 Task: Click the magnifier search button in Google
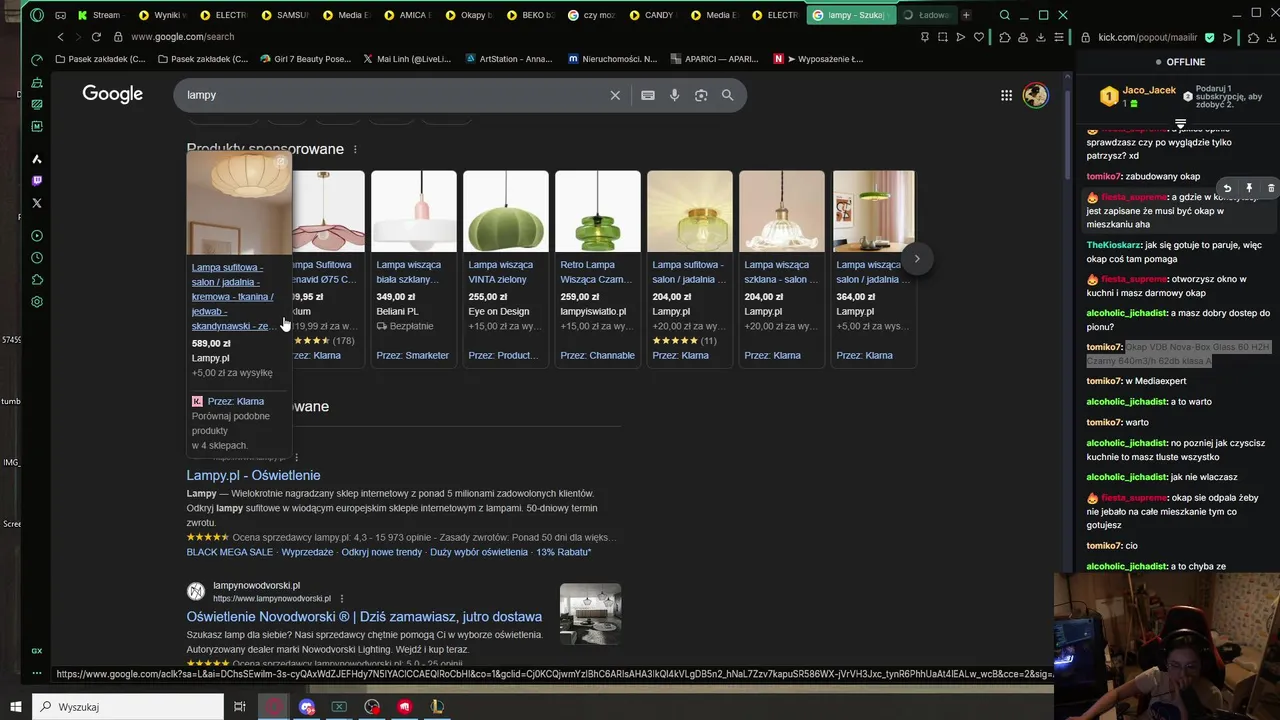point(728,95)
